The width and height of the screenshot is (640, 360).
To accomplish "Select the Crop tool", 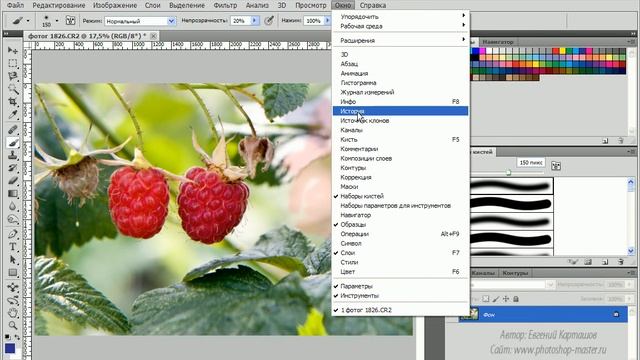I will tap(13, 101).
